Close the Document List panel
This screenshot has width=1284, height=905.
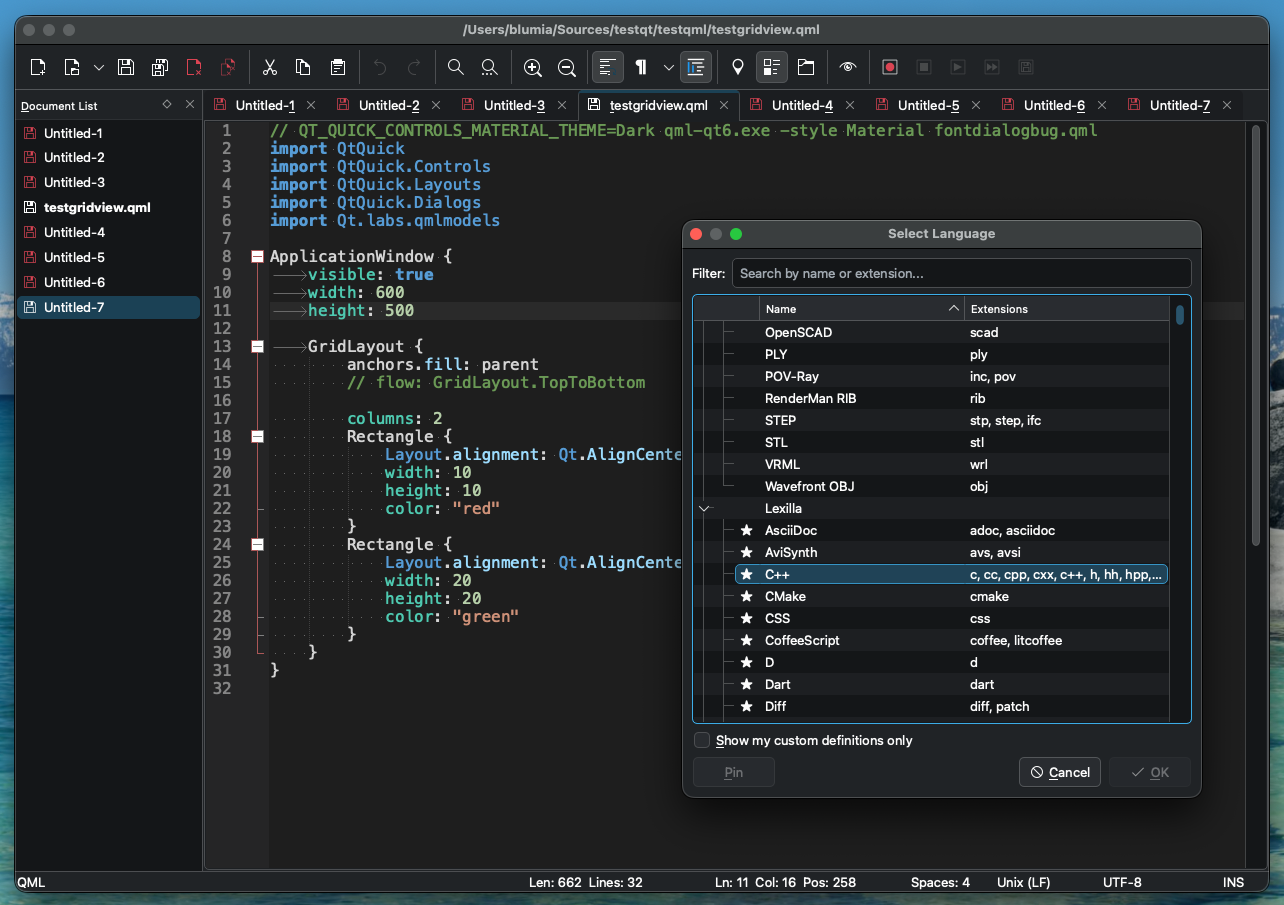pos(190,104)
